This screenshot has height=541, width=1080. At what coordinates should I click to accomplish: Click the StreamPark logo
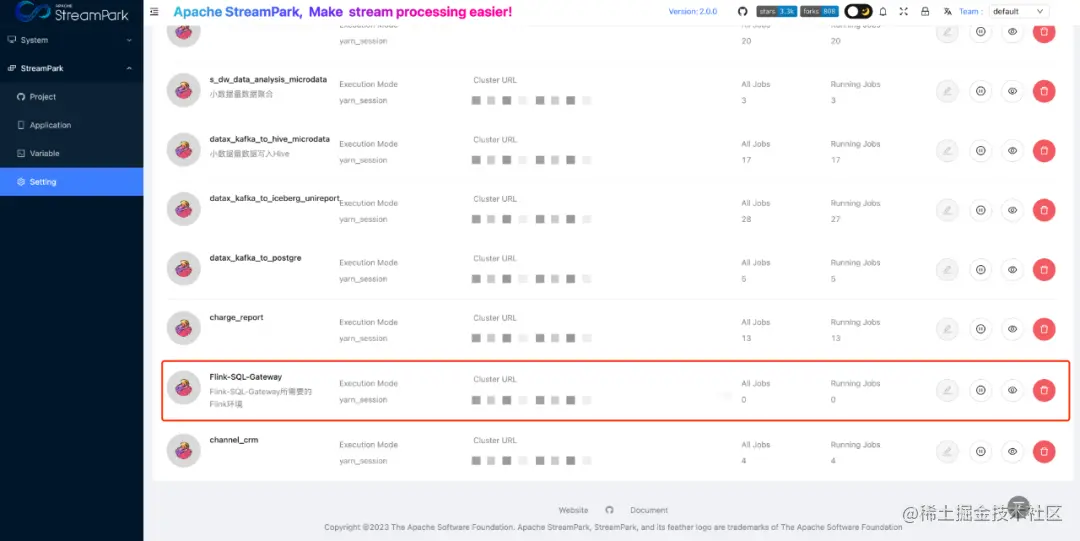pyautogui.click(x=72, y=12)
